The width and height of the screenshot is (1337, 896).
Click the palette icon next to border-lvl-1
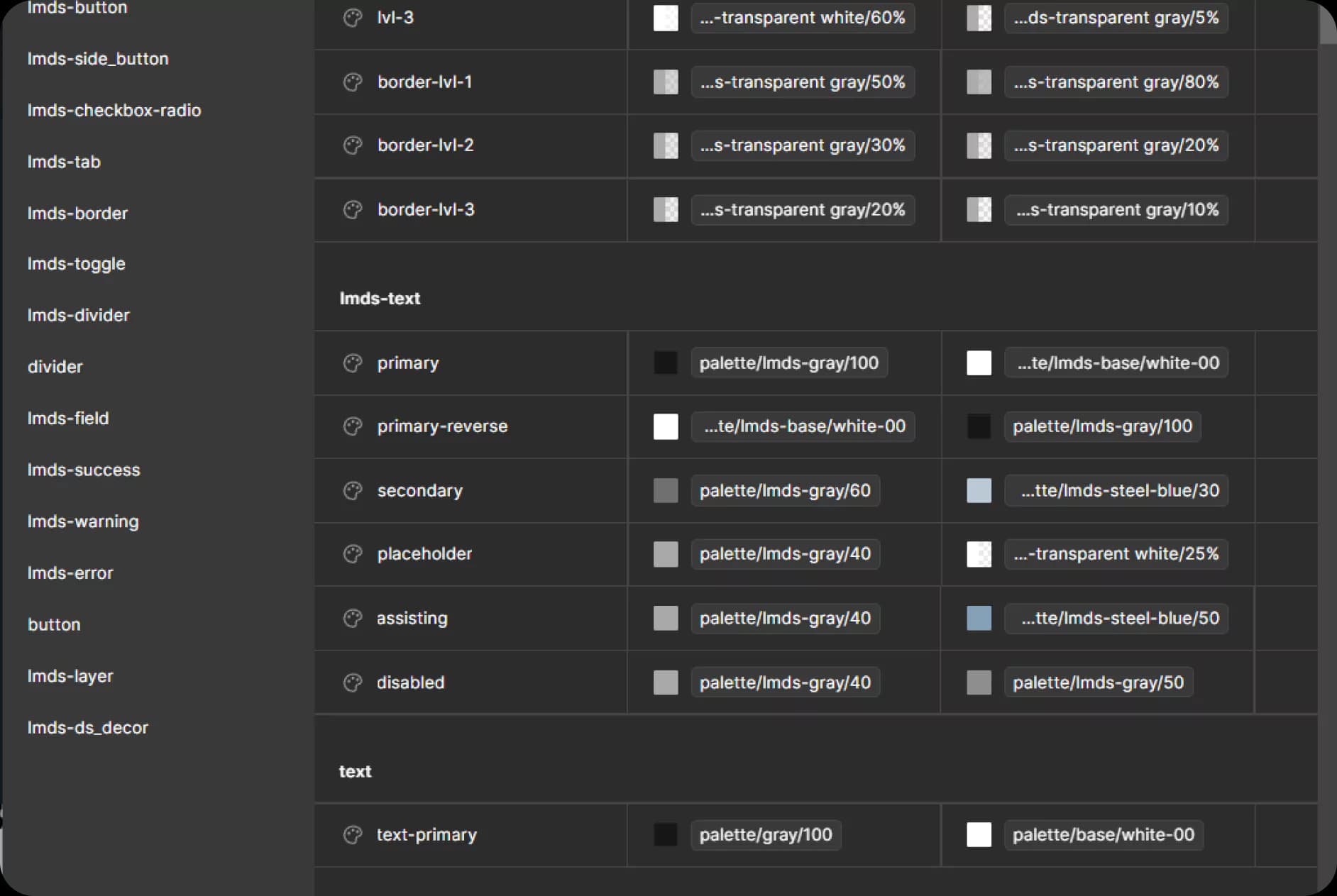coord(353,82)
